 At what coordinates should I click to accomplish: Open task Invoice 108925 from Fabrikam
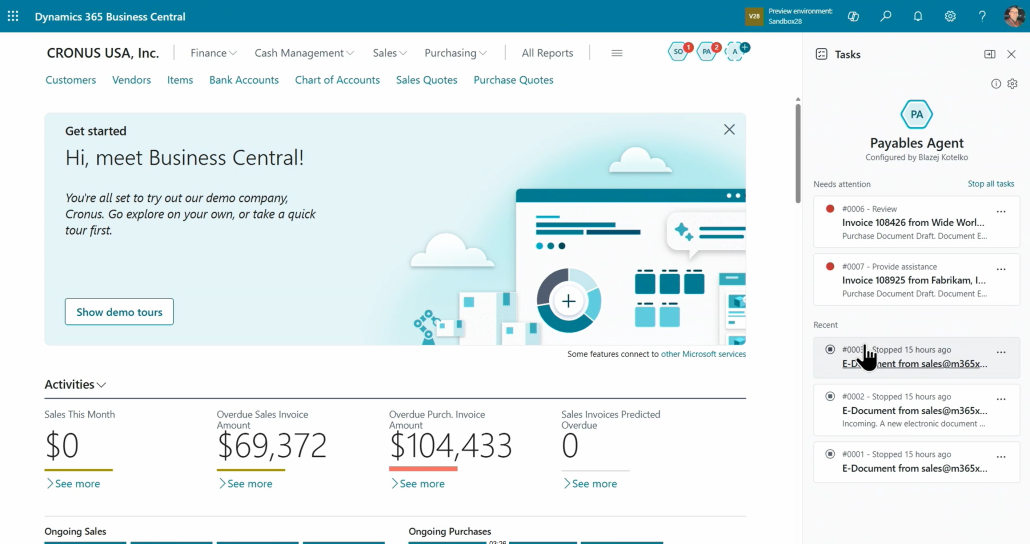pyautogui.click(x=916, y=280)
